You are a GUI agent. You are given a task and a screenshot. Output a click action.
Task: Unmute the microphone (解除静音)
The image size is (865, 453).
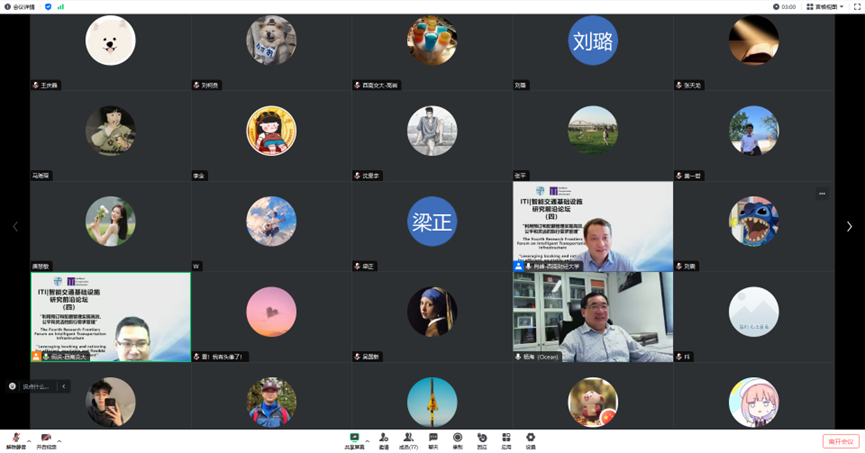point(15,440)
